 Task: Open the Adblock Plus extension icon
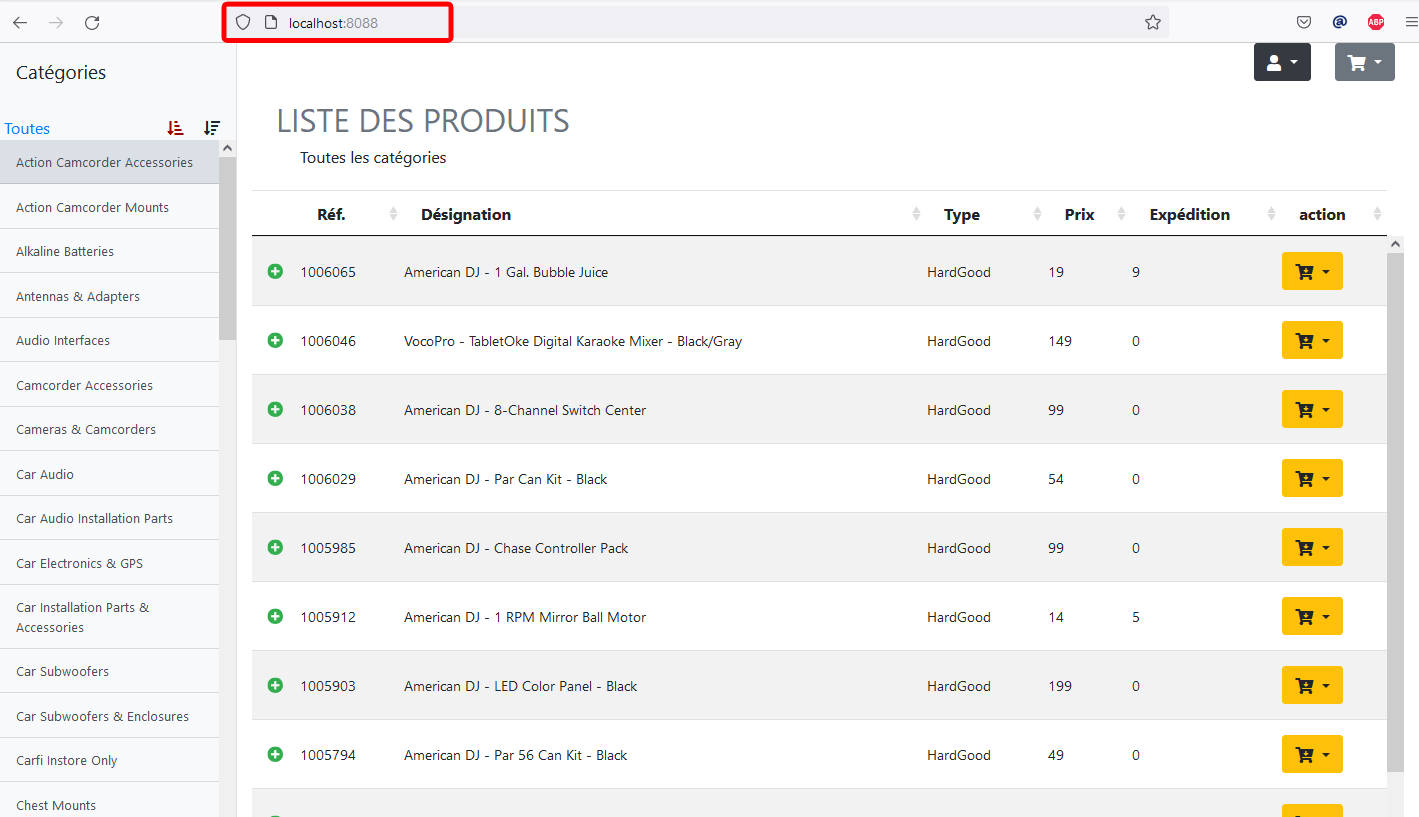[x=1376, y=22]
